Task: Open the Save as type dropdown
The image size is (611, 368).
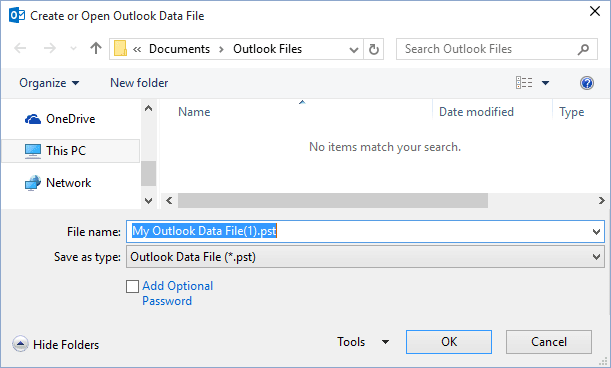Action: 366,257
